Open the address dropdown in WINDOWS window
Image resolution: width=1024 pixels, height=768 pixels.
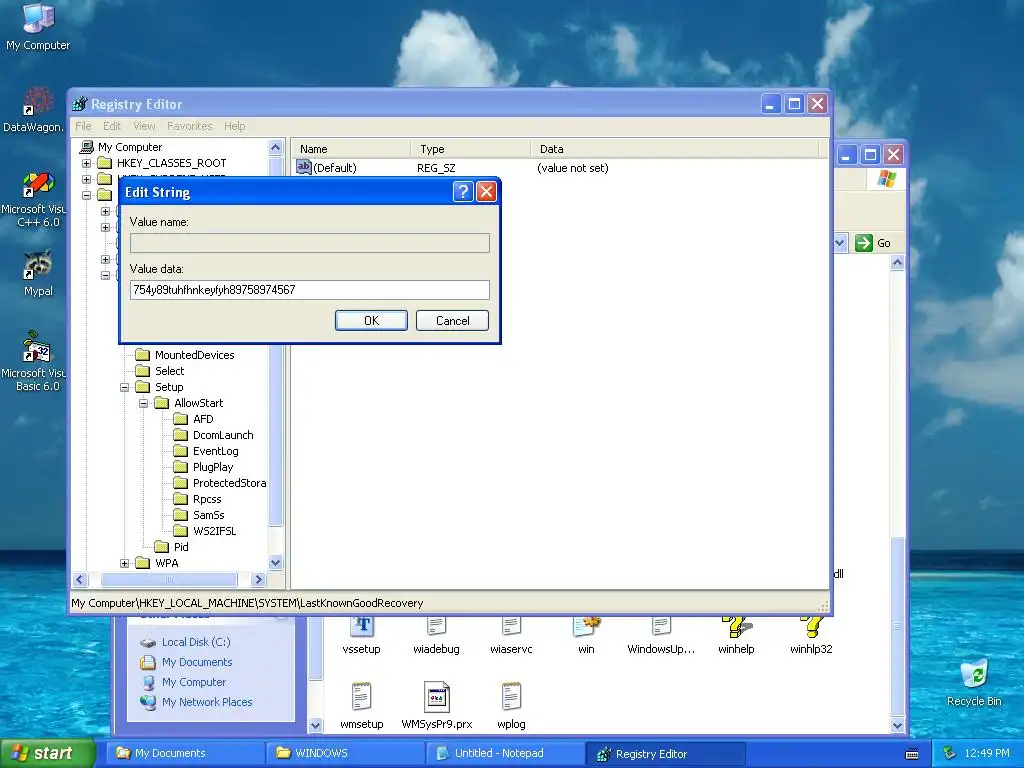click(x=840, y=243)
